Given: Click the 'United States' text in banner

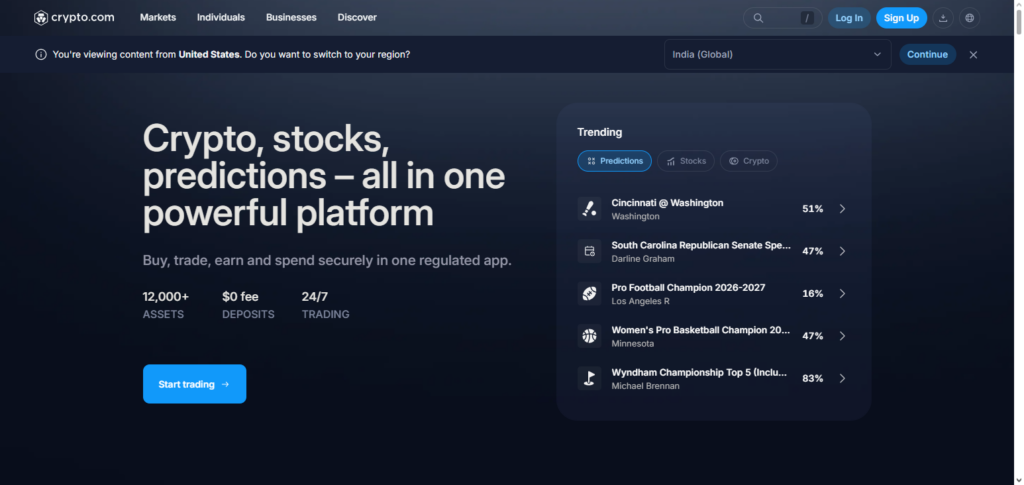Looking at the screenshot, I should click(x=209, y=55).
